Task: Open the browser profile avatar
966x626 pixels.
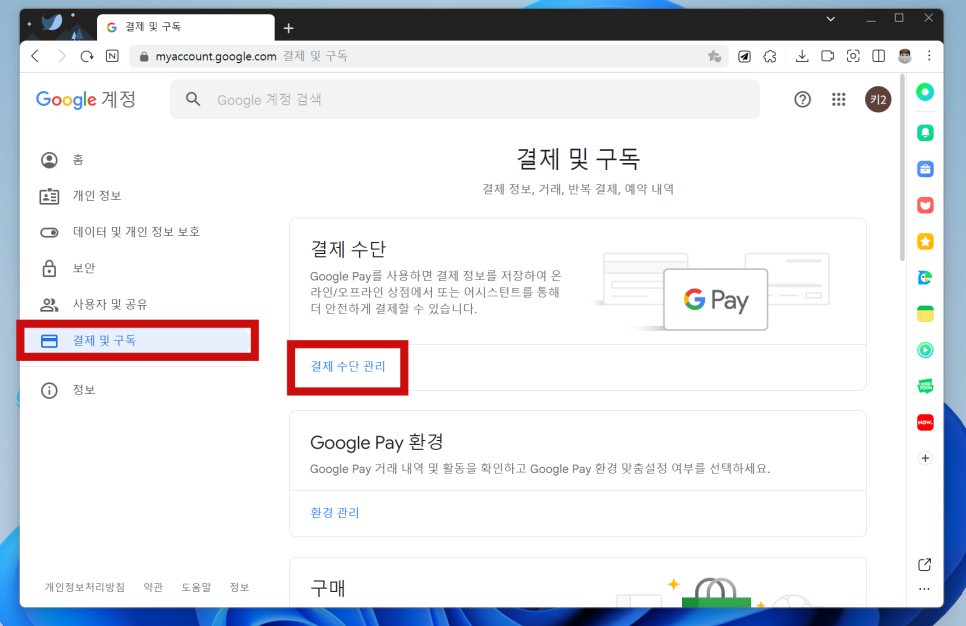Action: [x=904, y=56]
